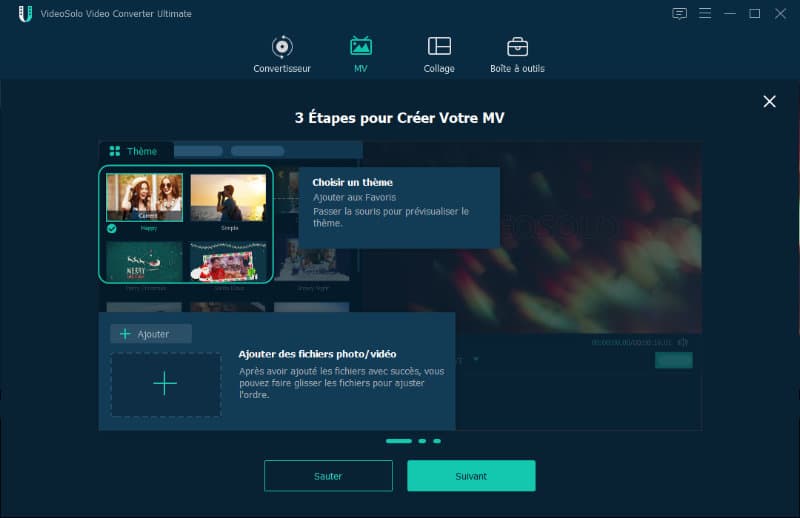Screen dimensions: 800x518
Task: Click the feedback message icon in title bar
Action: click(x=679, y=14)
